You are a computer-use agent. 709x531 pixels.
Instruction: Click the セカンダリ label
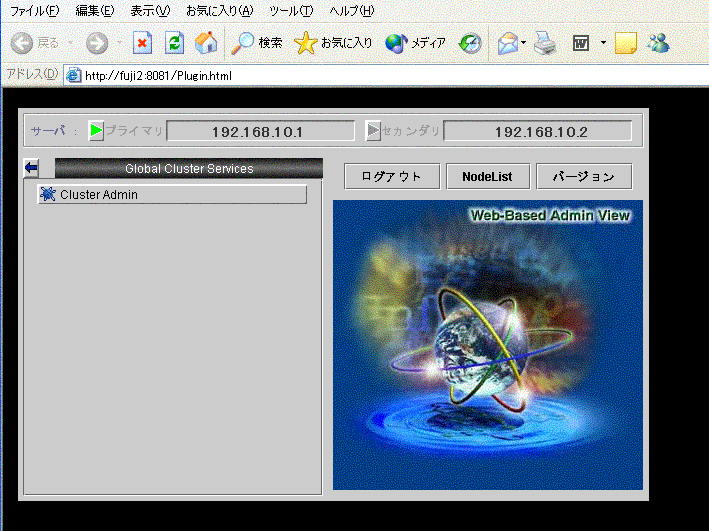click(x=411, y=131)
